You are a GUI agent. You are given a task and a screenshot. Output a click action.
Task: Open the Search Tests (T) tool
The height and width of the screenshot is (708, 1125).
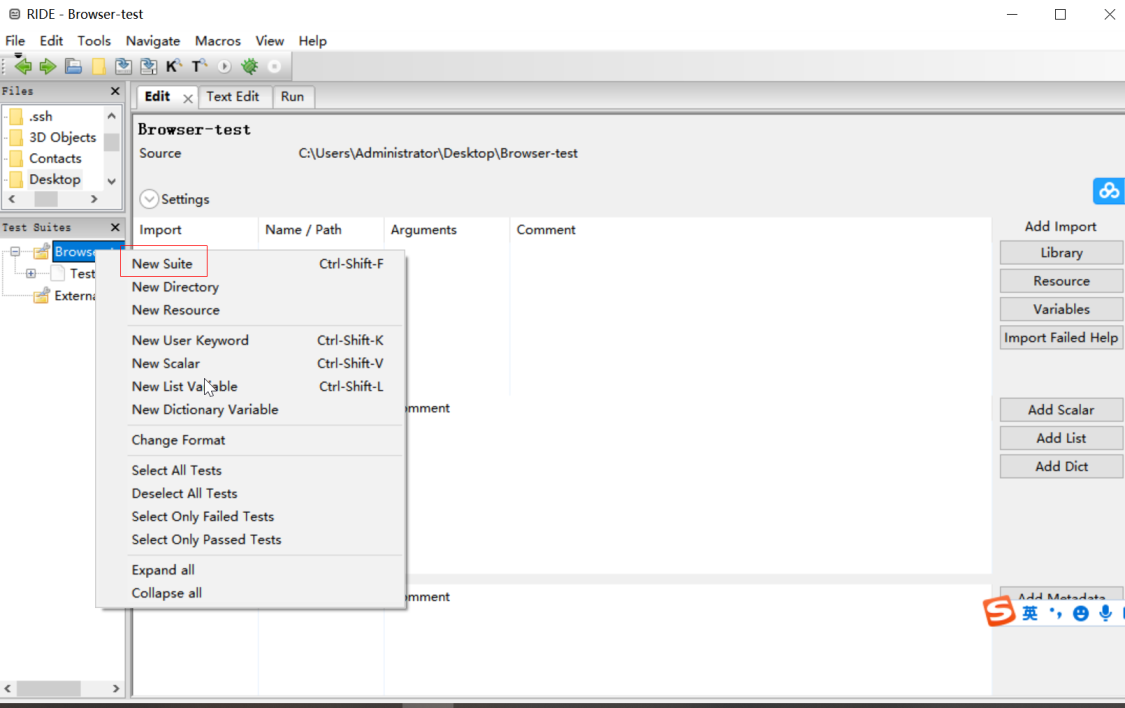pos(199,67)
